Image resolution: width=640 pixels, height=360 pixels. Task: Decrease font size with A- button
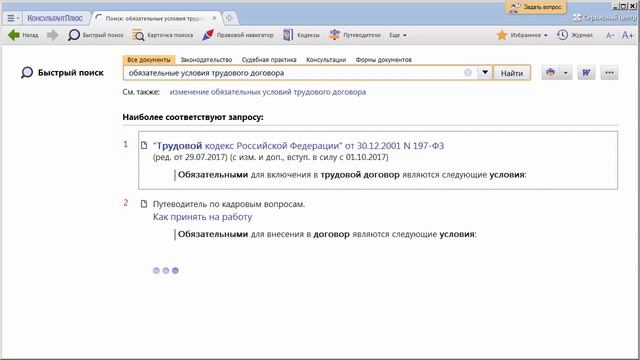click(x=610, y=36)
